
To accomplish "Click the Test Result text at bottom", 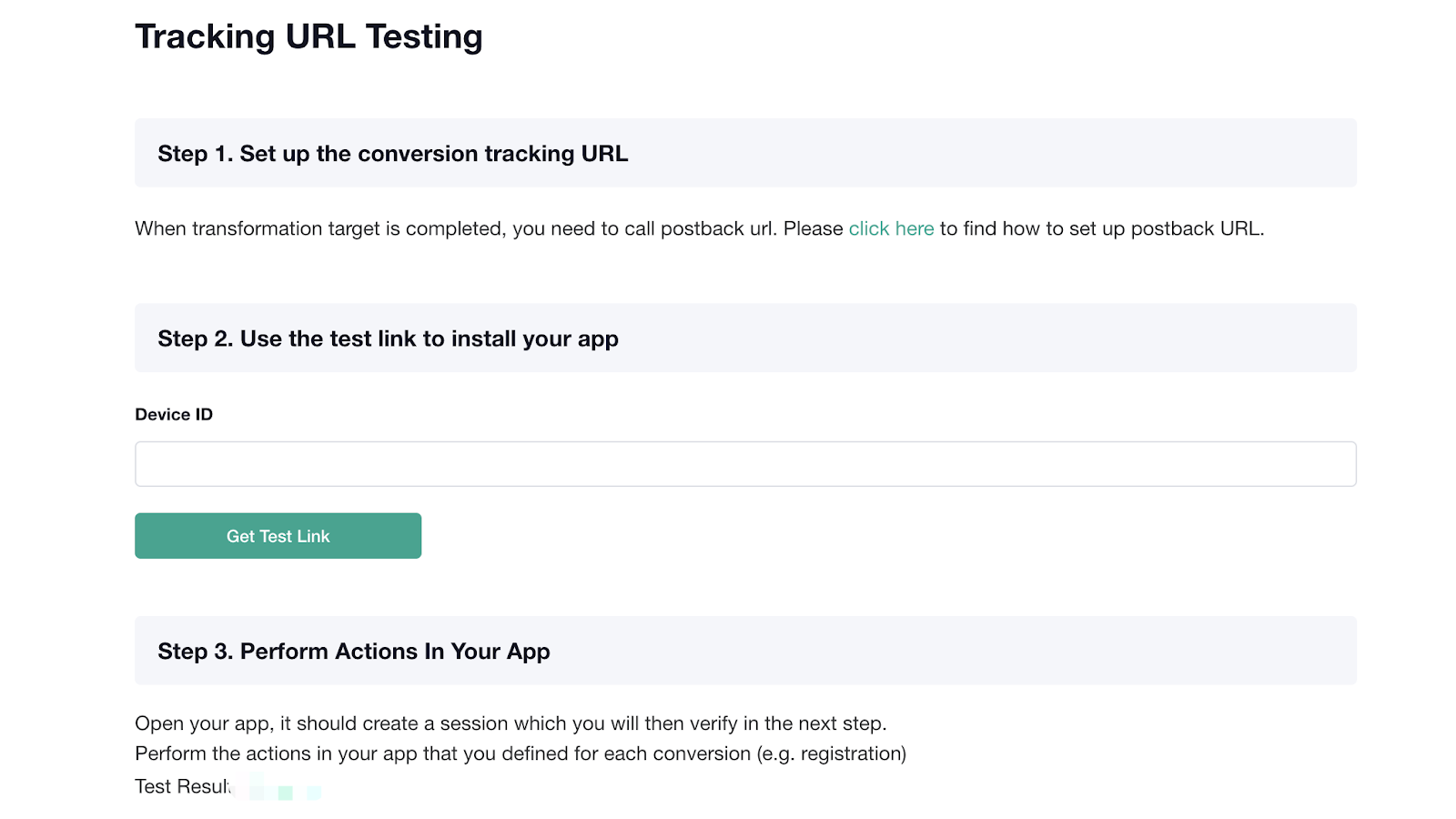I will tap(183, 786).
